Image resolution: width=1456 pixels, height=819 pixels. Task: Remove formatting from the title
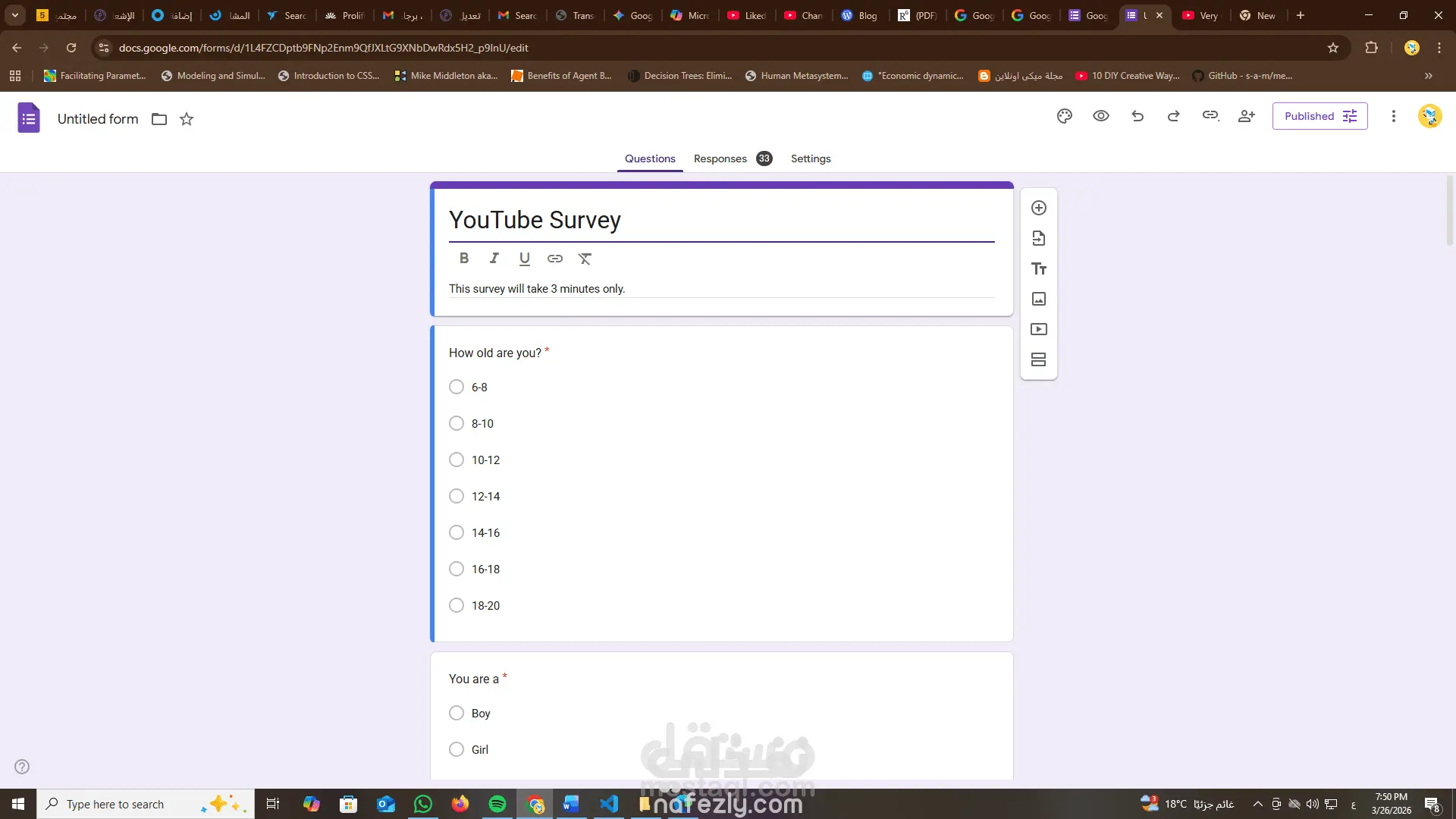click(585, 259)
